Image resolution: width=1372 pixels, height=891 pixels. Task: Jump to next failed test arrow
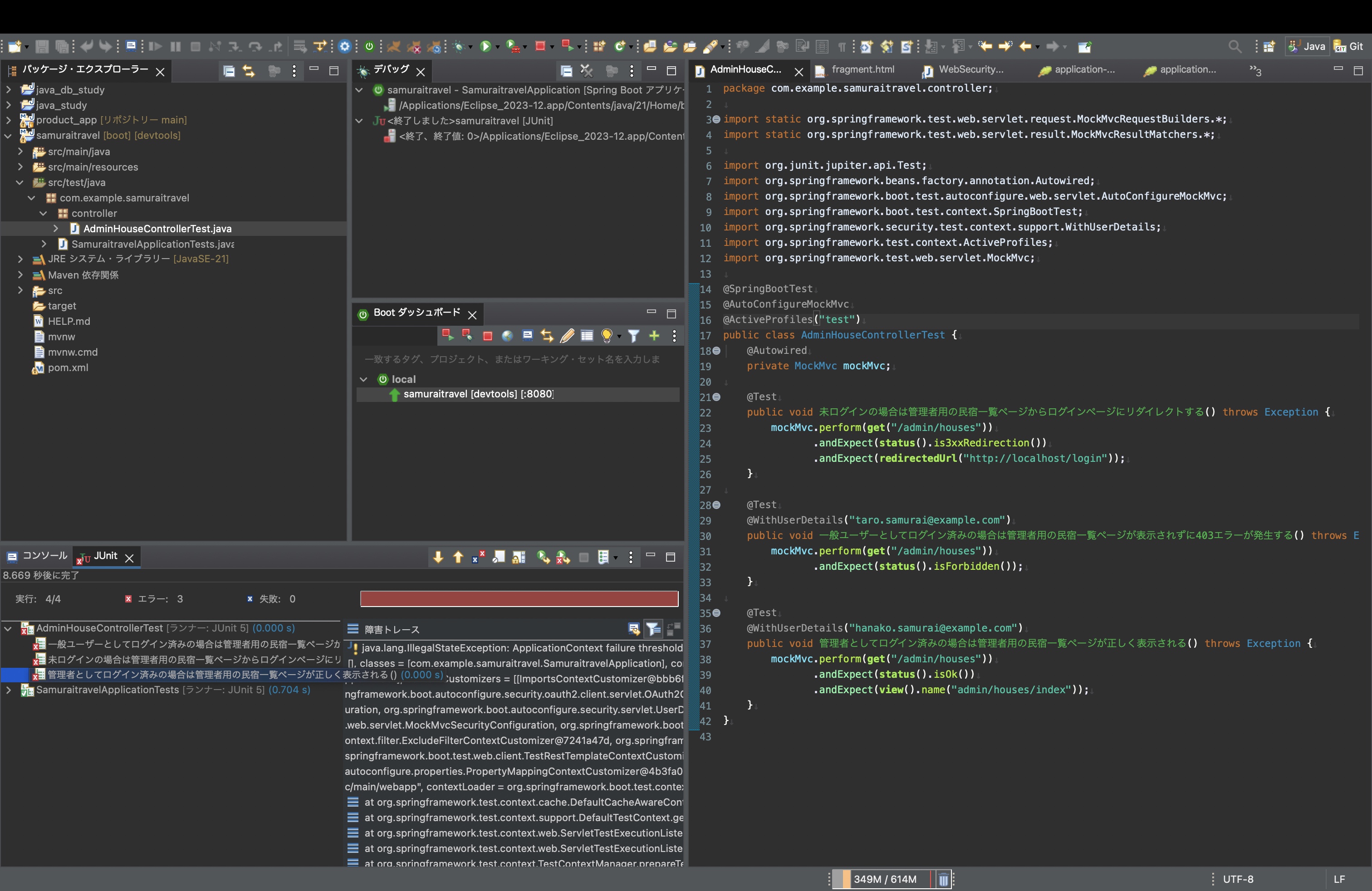(438, 557)
